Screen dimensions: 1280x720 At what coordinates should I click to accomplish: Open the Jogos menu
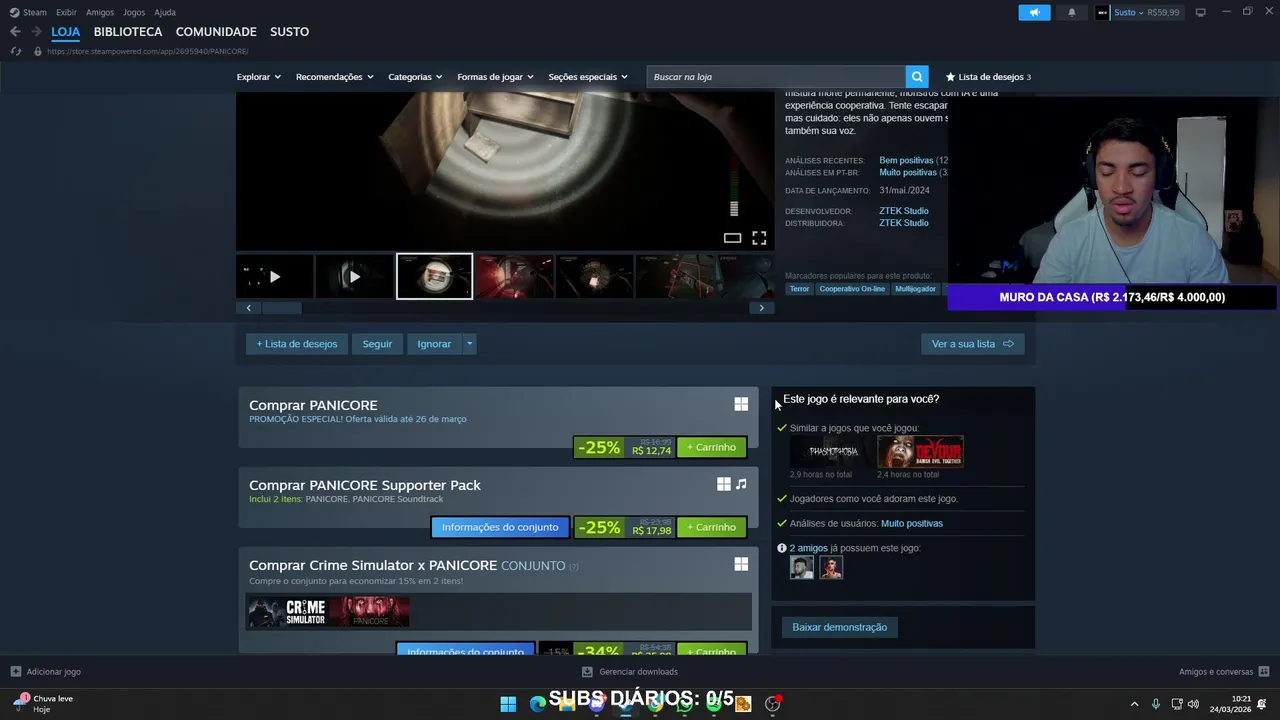click(x=134, y=13)
